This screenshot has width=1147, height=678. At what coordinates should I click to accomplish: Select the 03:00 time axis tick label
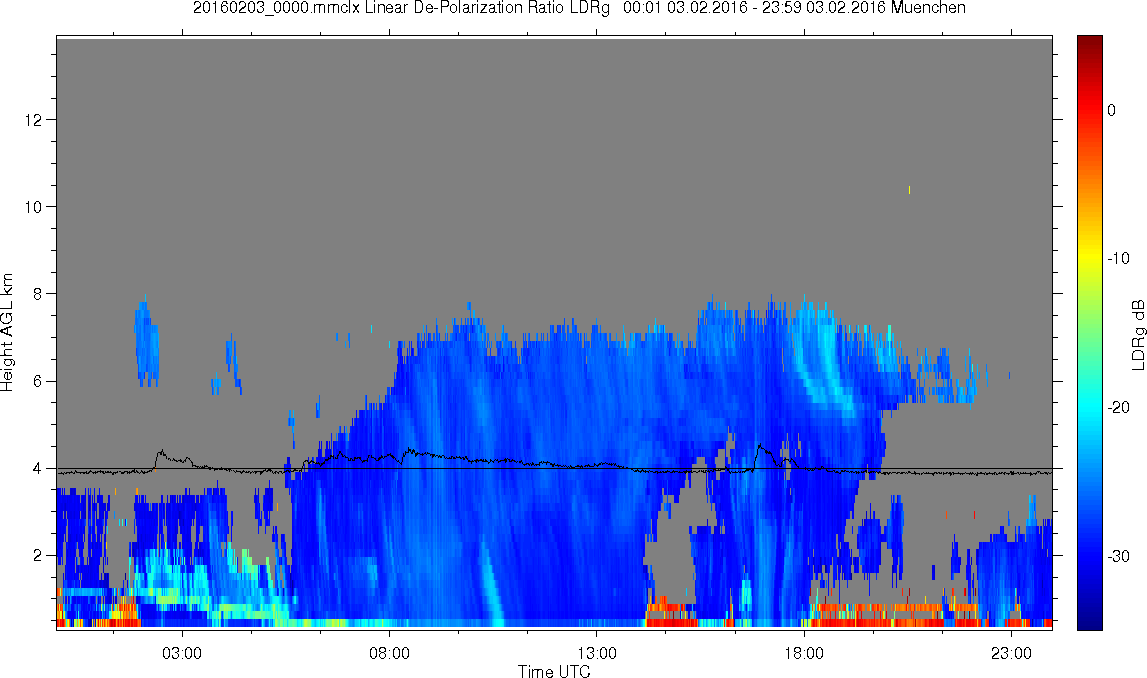click(181, 653)
